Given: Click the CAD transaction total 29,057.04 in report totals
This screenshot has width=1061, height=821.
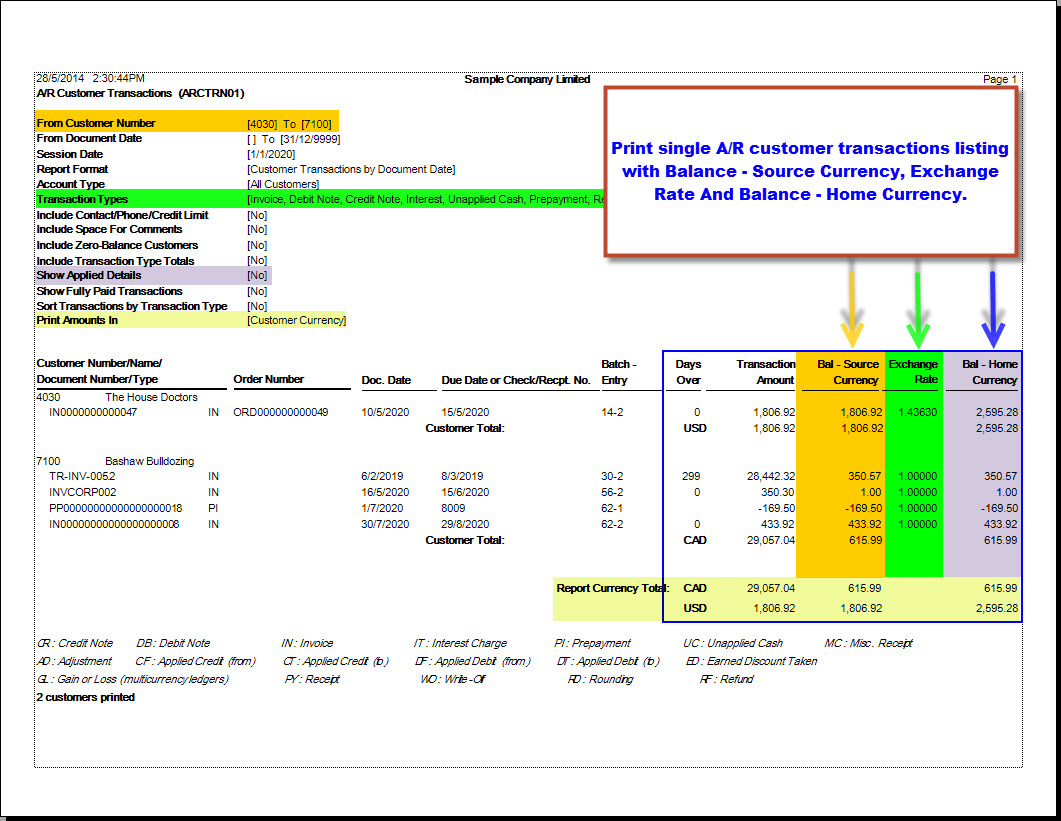Looking at the screenshot, I should 771,588.
